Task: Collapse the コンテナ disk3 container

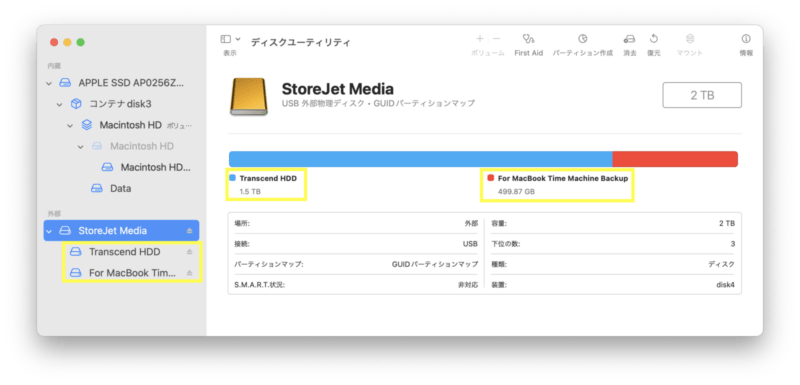Action: [60, 105]
